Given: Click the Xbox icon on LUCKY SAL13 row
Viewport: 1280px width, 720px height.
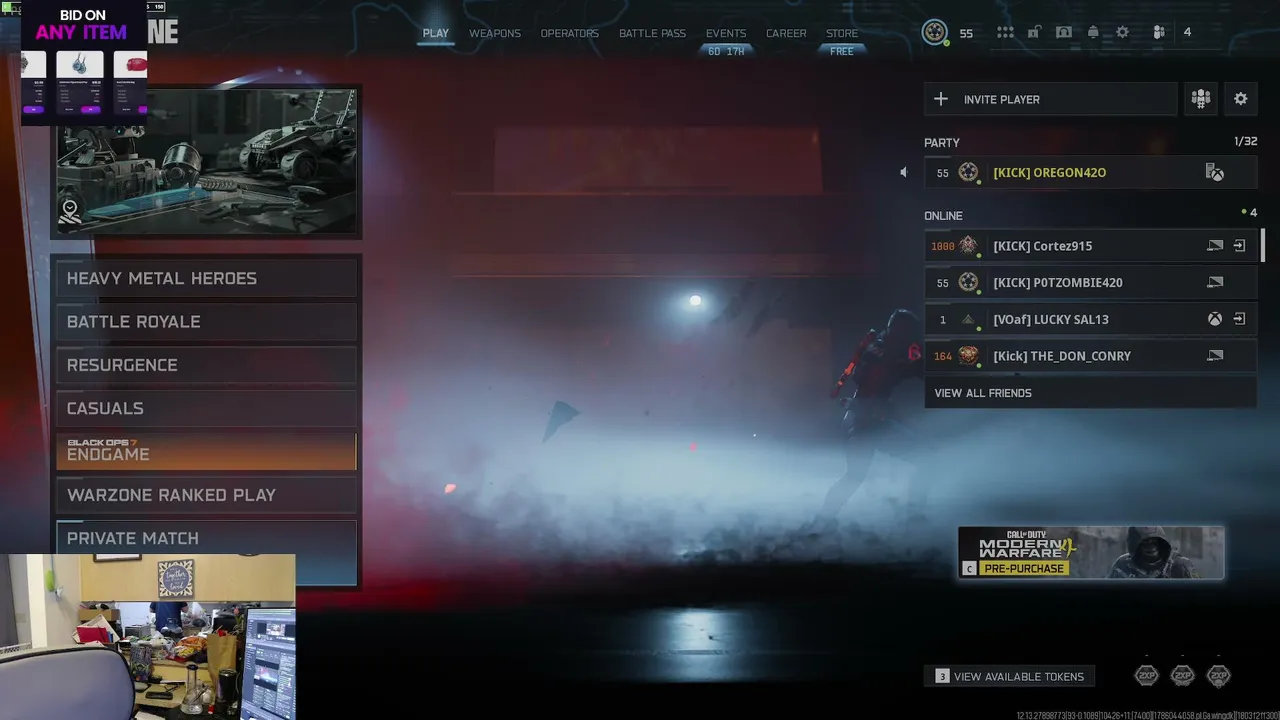Looking at the screenshot, I should 1214,320.
